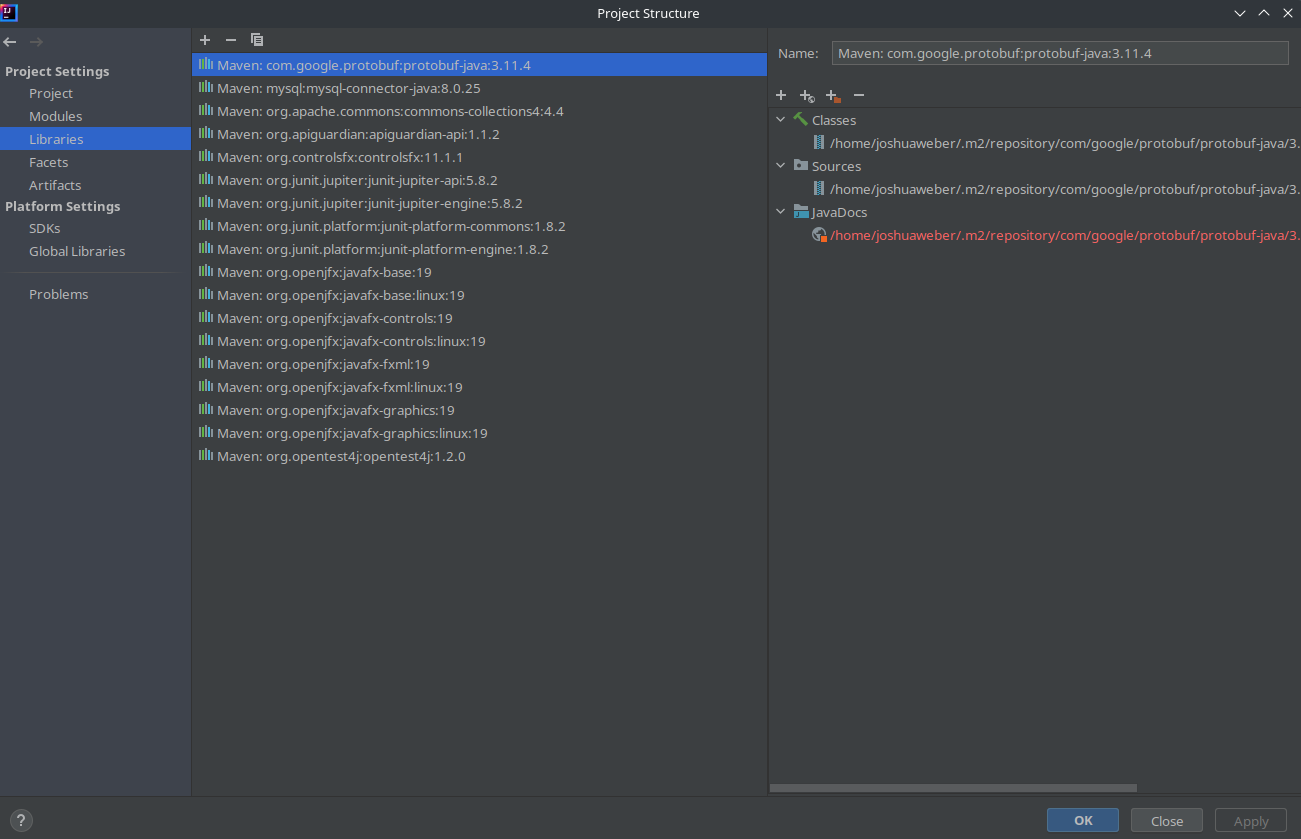Click the back navigation arrow
Viewport: 1301px width, 839px height.
tap(10, 42)
